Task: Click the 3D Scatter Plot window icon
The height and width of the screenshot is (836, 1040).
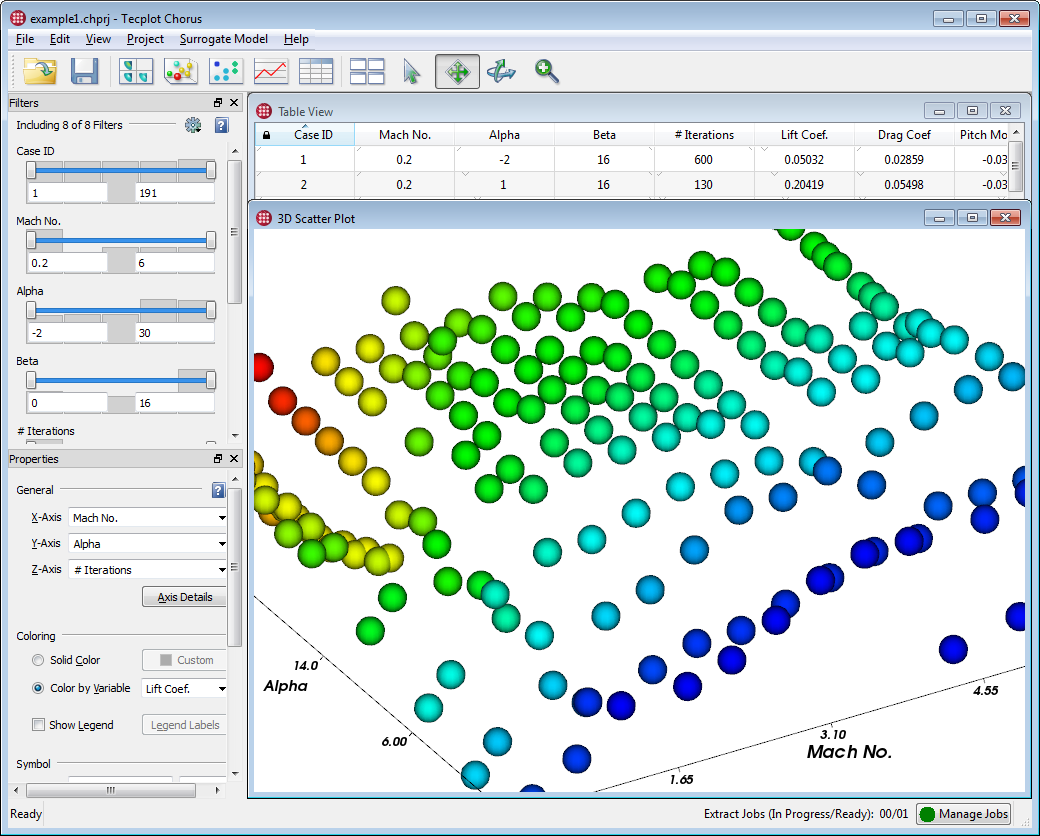Action: [x=264, y=218]
